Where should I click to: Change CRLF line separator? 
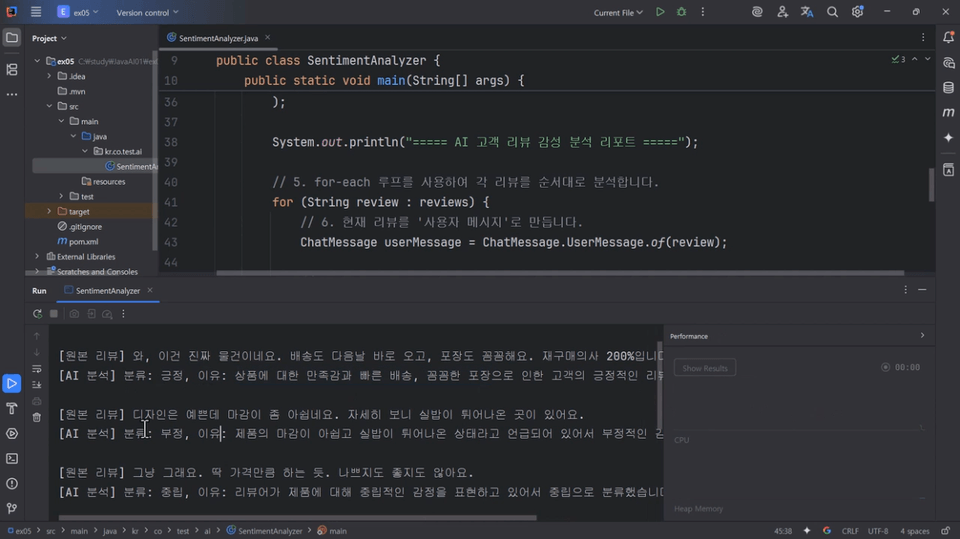pyautogui.click(x=850, y=531)
